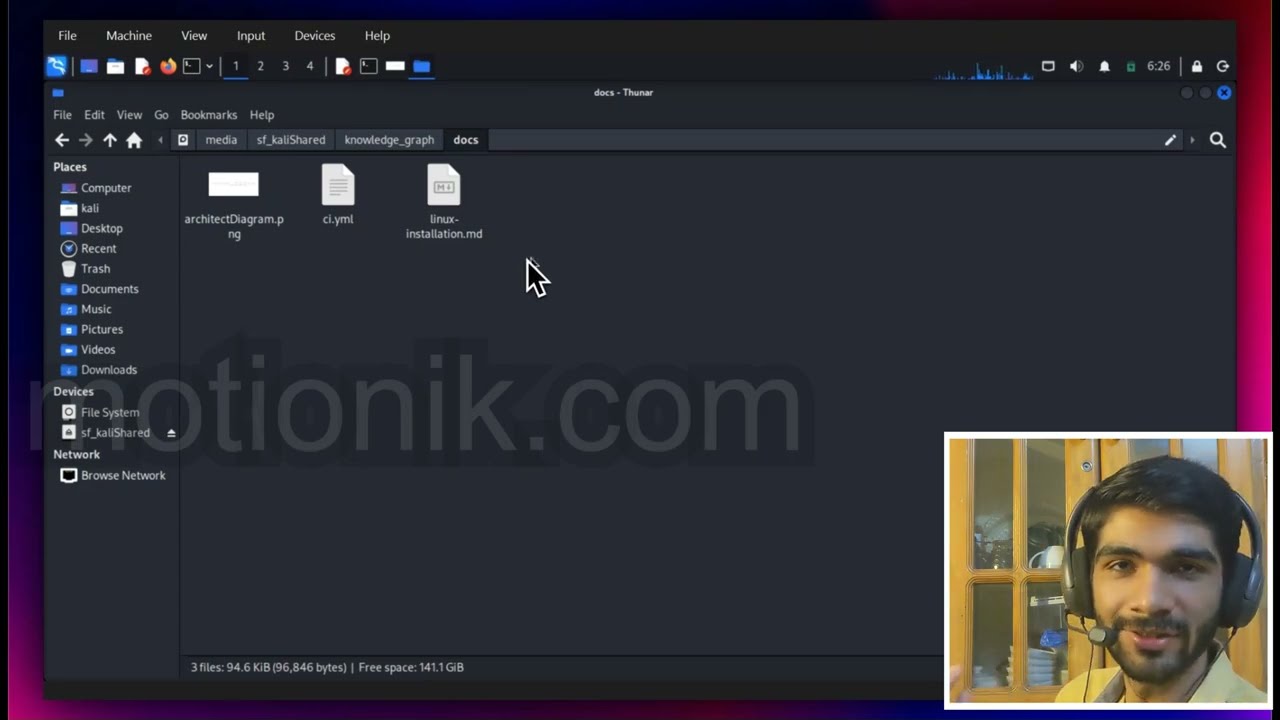Go back using the left arrow

62,140
